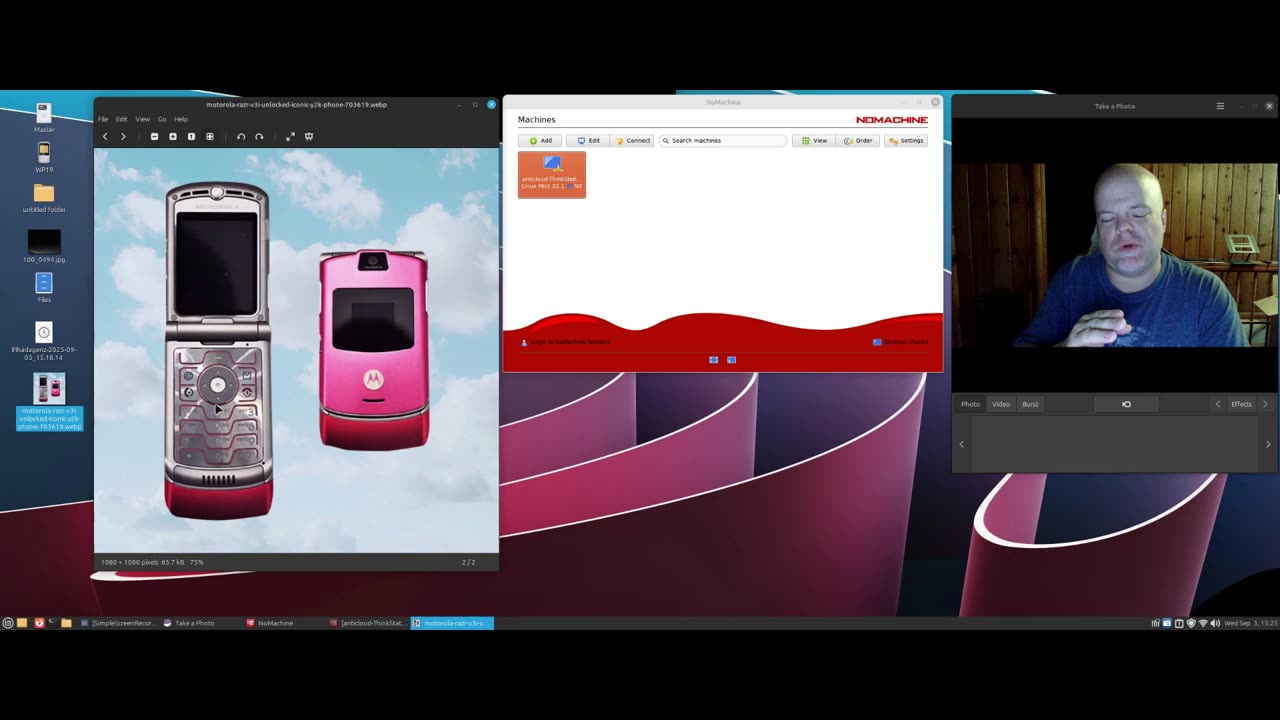Switch to Video mode in Cheese
Viewport: 1280px width, 720px height.
pos(1001,404)
